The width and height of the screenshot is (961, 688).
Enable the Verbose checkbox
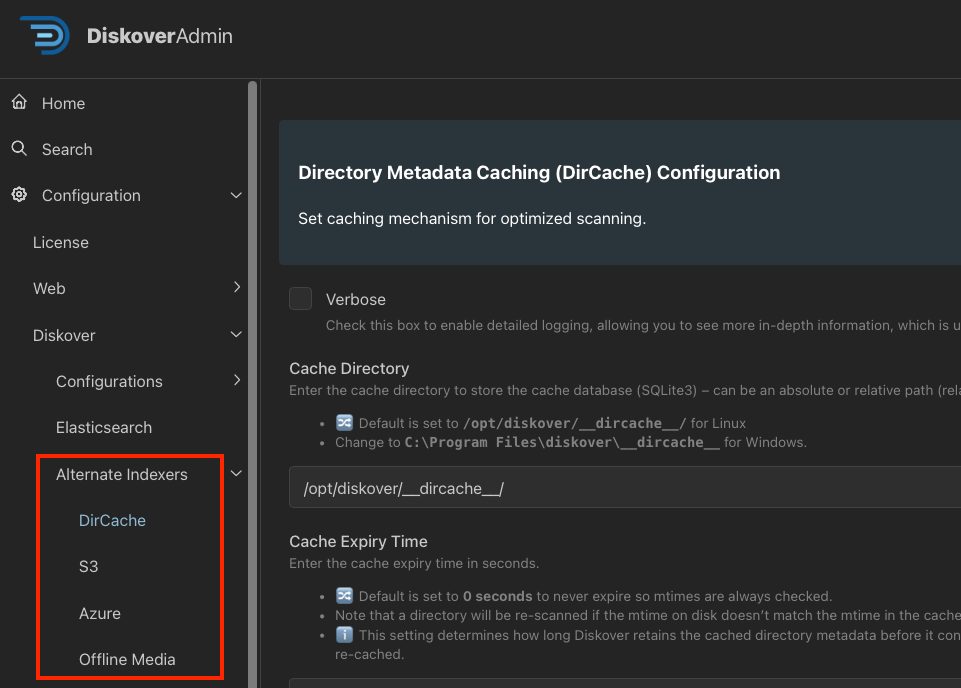(x=300, y=298)
